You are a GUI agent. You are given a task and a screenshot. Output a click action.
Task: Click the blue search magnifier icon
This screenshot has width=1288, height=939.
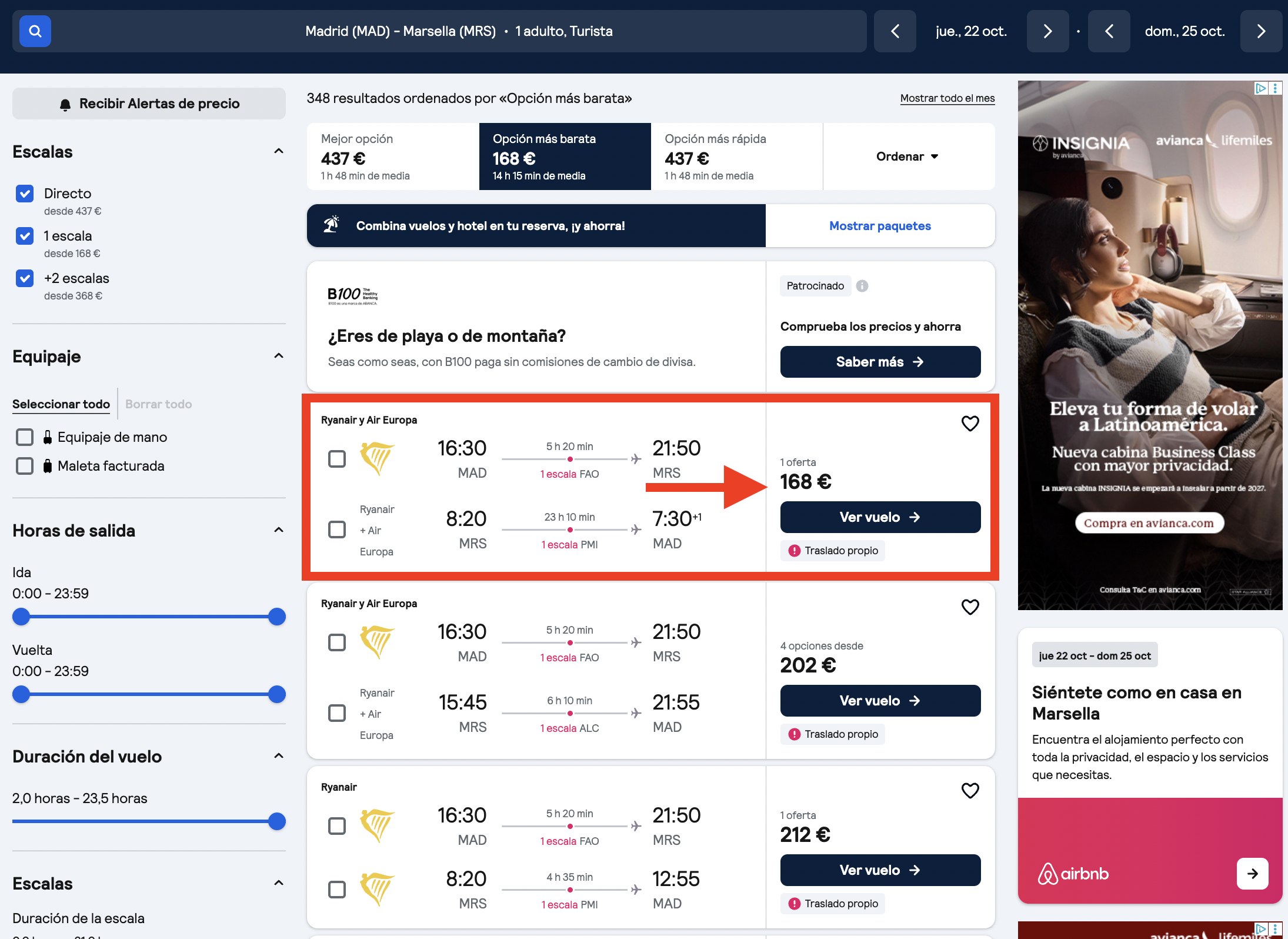tap(35, 31)
